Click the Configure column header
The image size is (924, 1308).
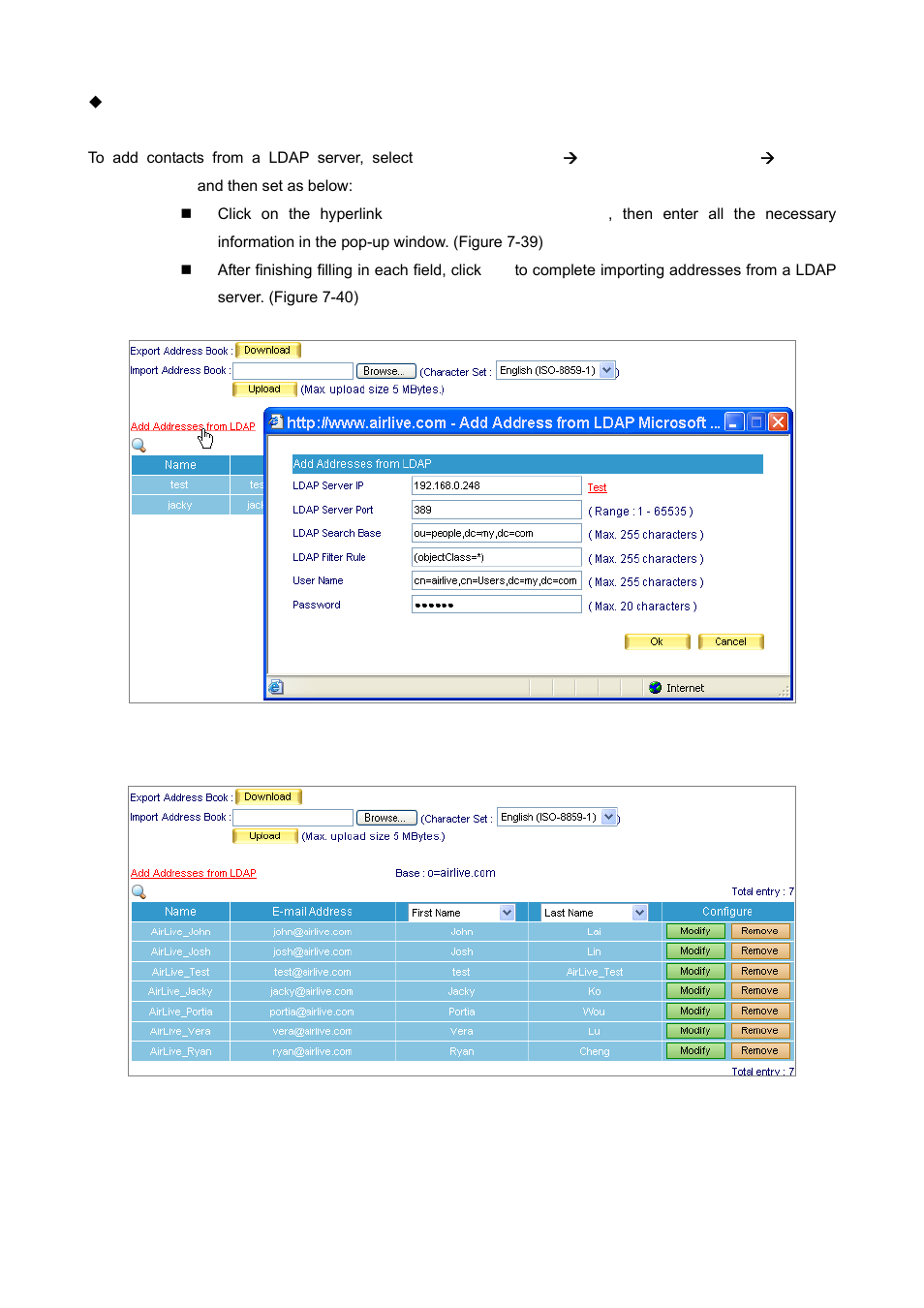pyautogui.click(x=727, y=912)
